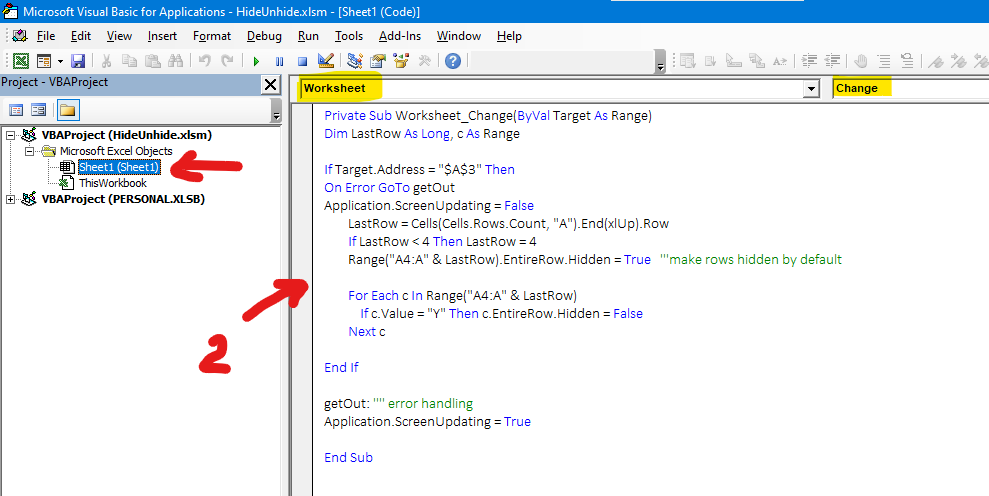989x496 pixels.
Task: Open the Tools menu
Action: click(349, 36)
